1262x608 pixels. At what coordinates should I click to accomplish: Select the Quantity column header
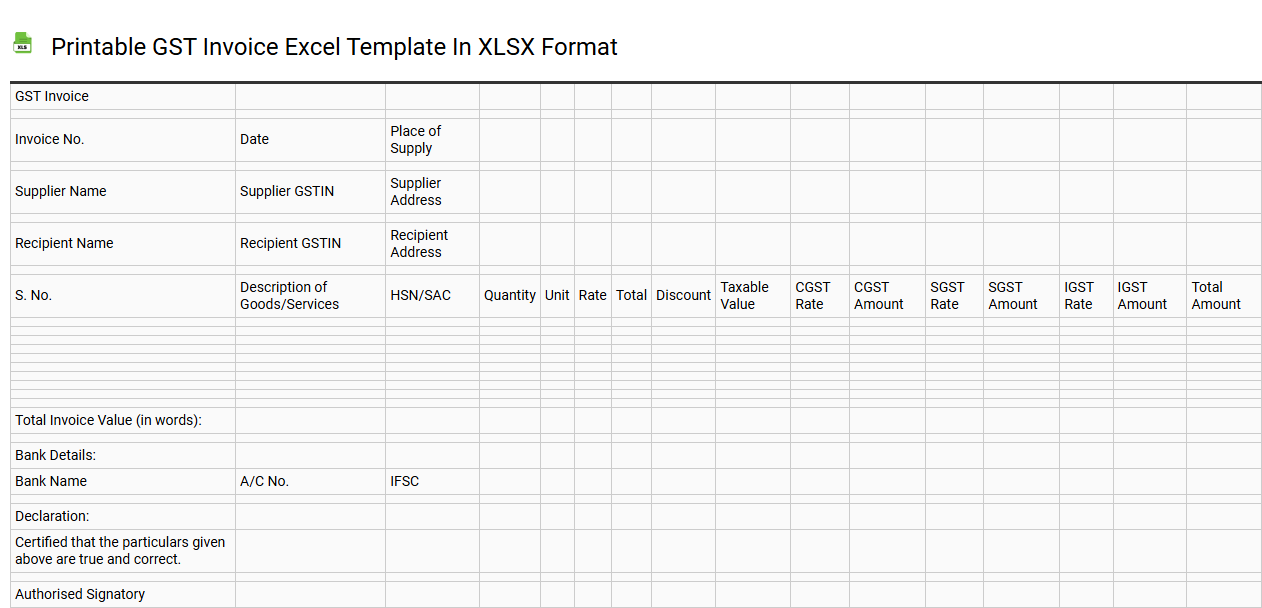(509, 295)
